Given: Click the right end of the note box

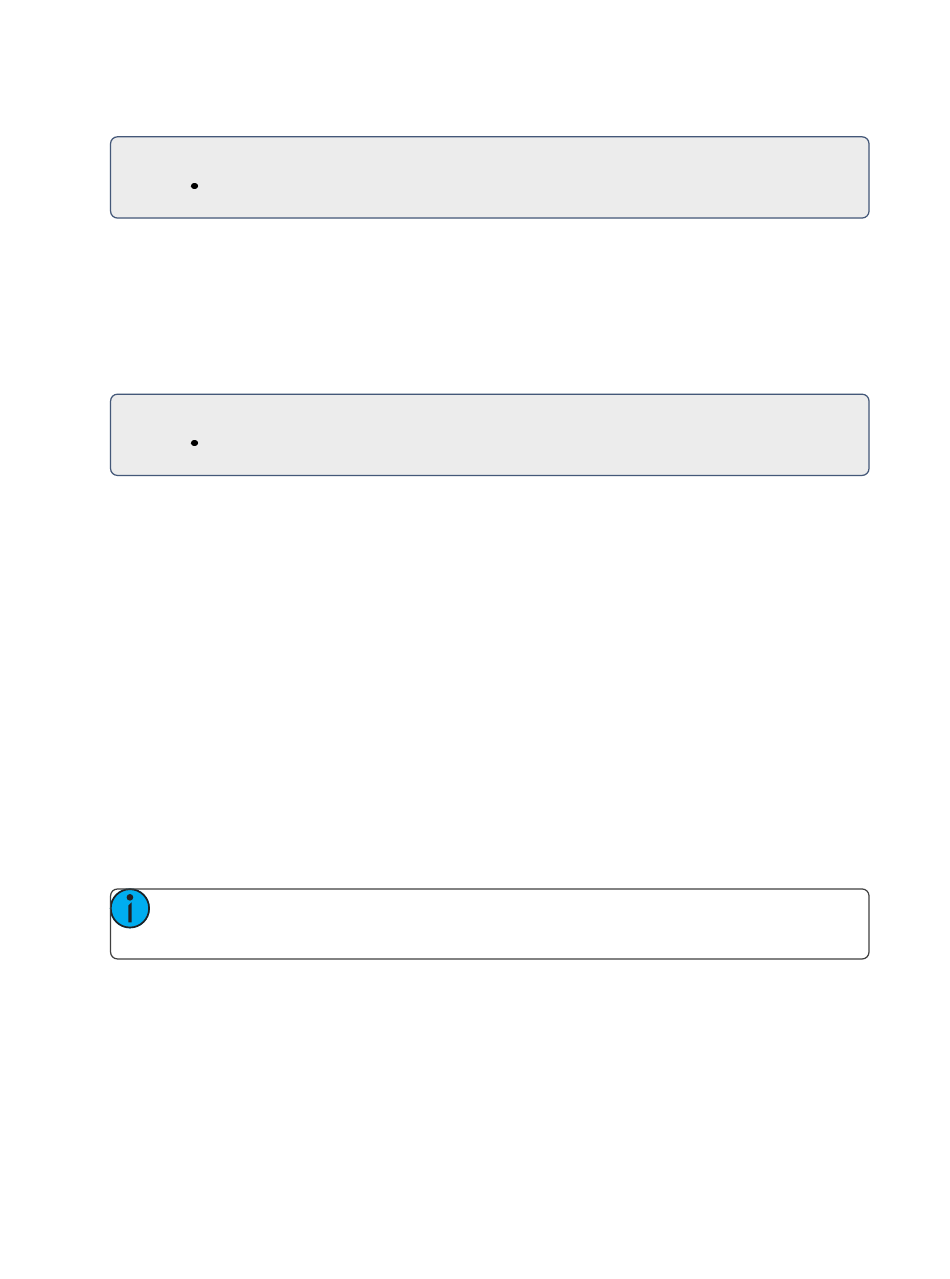Looking at the screenshot, I should 860,924.
